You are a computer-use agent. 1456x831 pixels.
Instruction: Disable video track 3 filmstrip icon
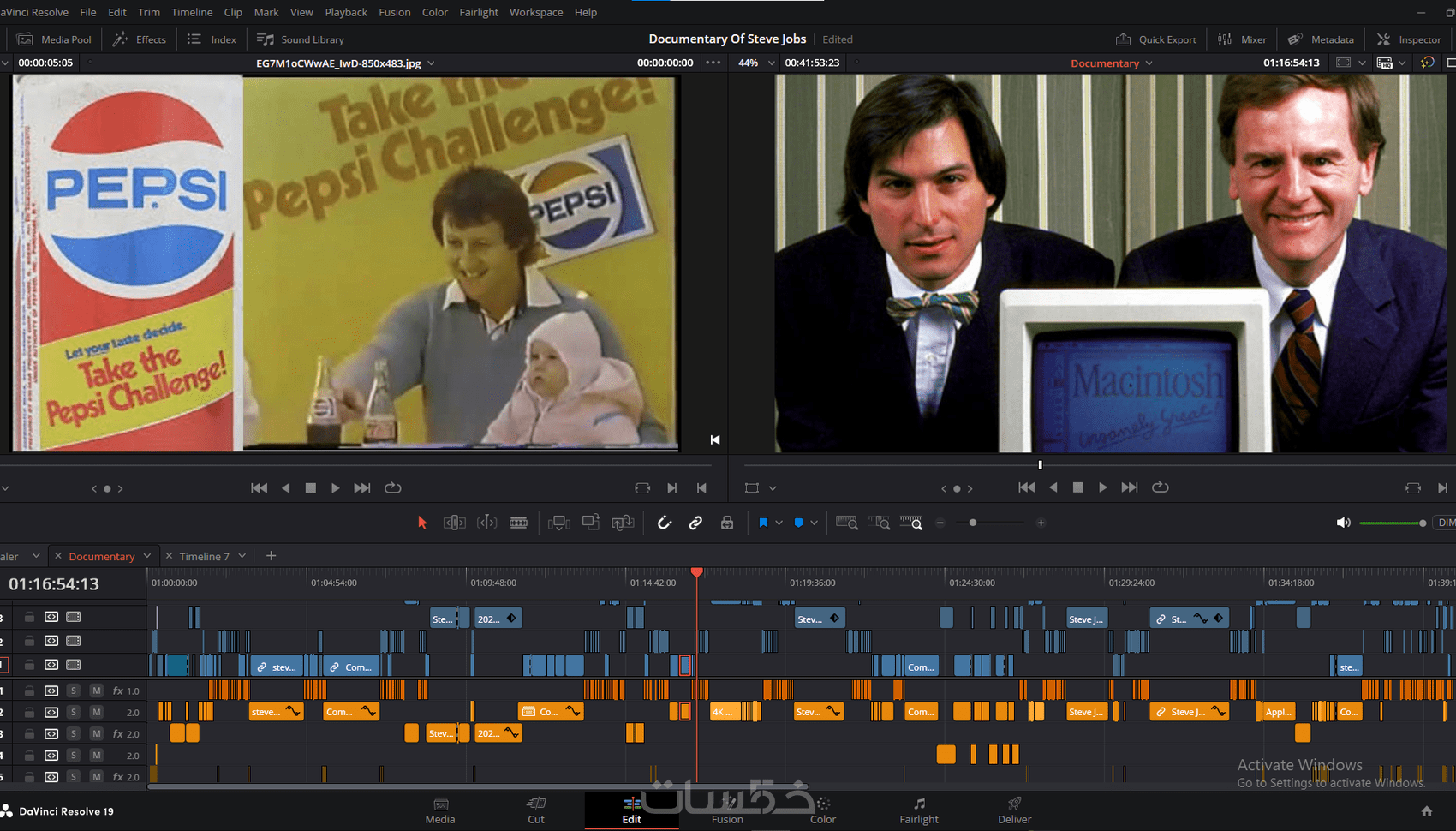(x=74, y=617)
